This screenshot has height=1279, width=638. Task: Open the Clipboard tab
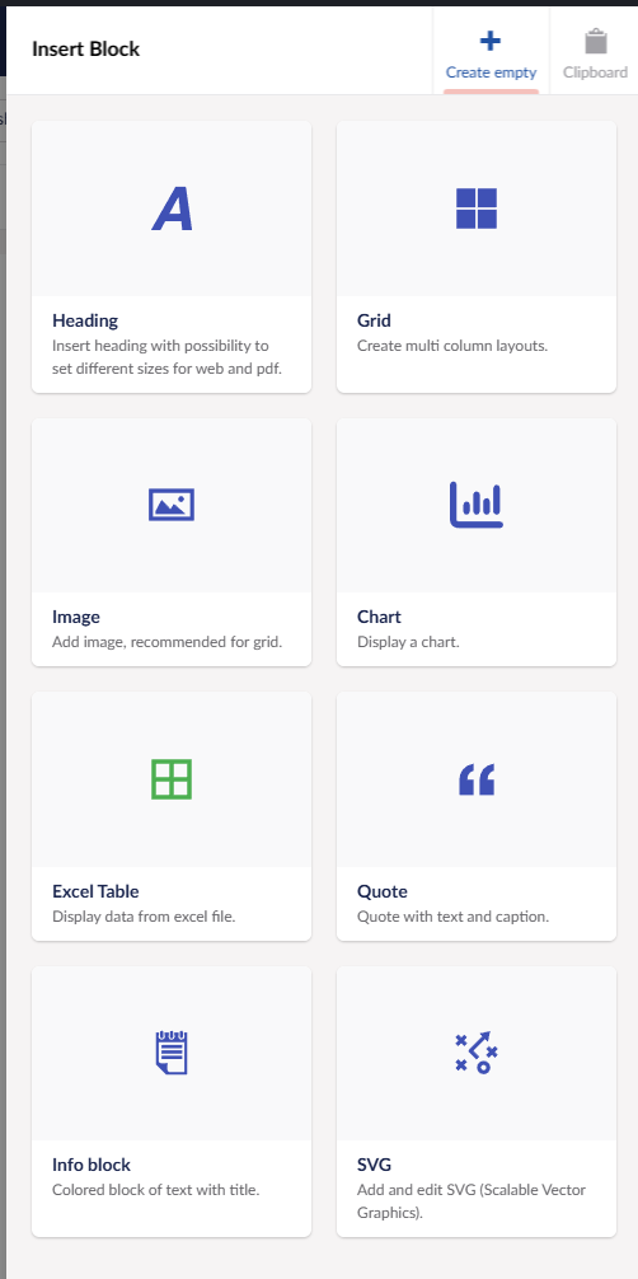click(595, 72)
